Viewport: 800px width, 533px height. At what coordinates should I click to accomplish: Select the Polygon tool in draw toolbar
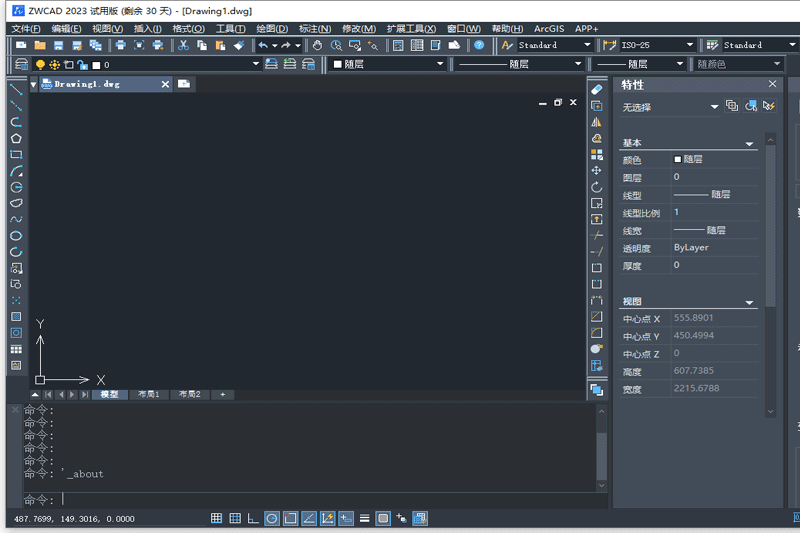pyautogui.click(x=16, y=138)
